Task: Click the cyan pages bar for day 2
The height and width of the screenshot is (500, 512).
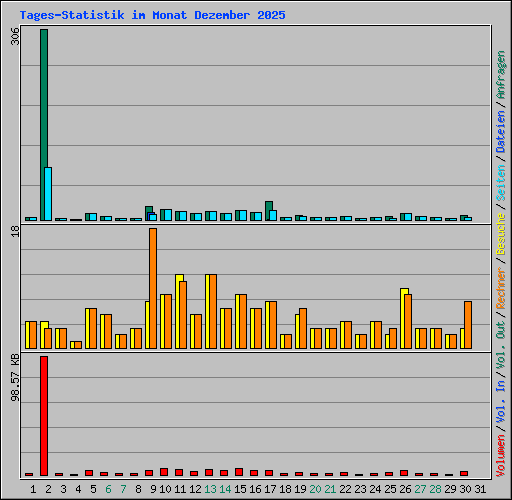Action: pyautogui.click(x=48, y=194)
